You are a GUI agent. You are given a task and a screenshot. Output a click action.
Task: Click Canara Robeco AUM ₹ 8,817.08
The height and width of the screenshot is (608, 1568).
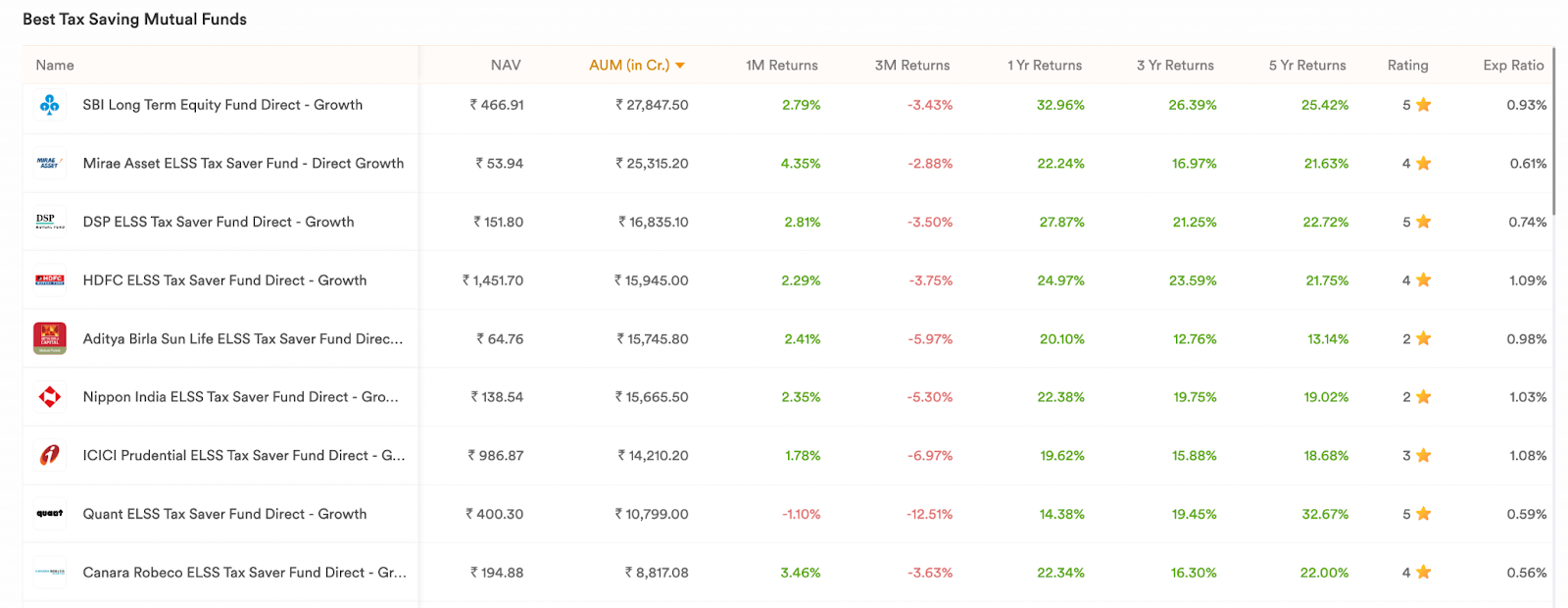coord(657,572)
